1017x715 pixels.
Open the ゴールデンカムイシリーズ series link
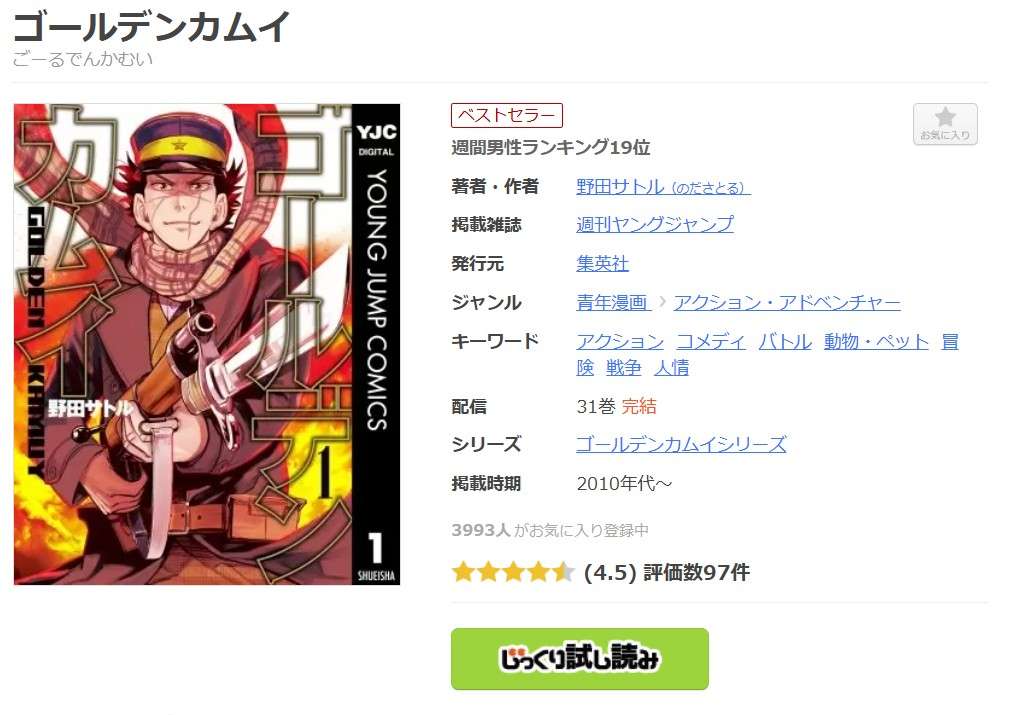pyautogui.click(x=681, y=444)
